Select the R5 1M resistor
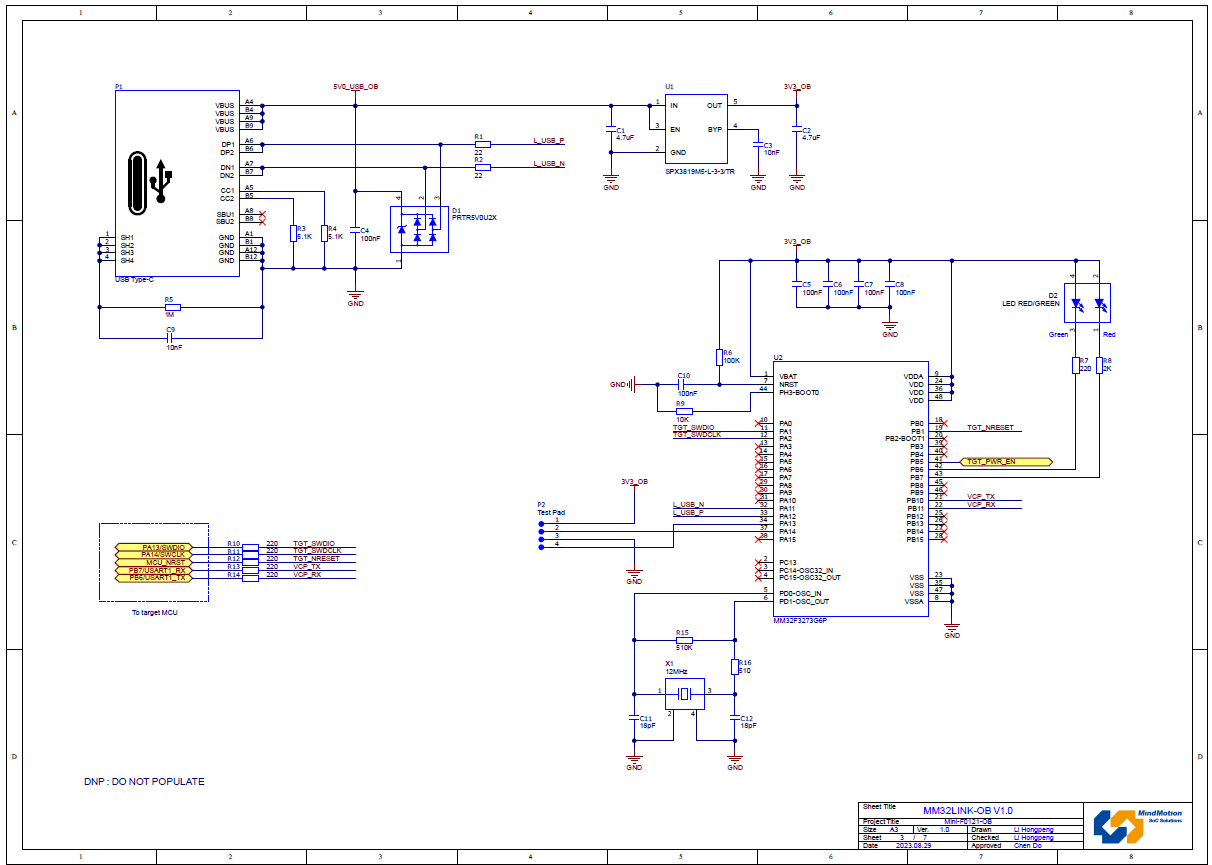This screenshot has width=1212, height=865. click(x=172, y=308)
